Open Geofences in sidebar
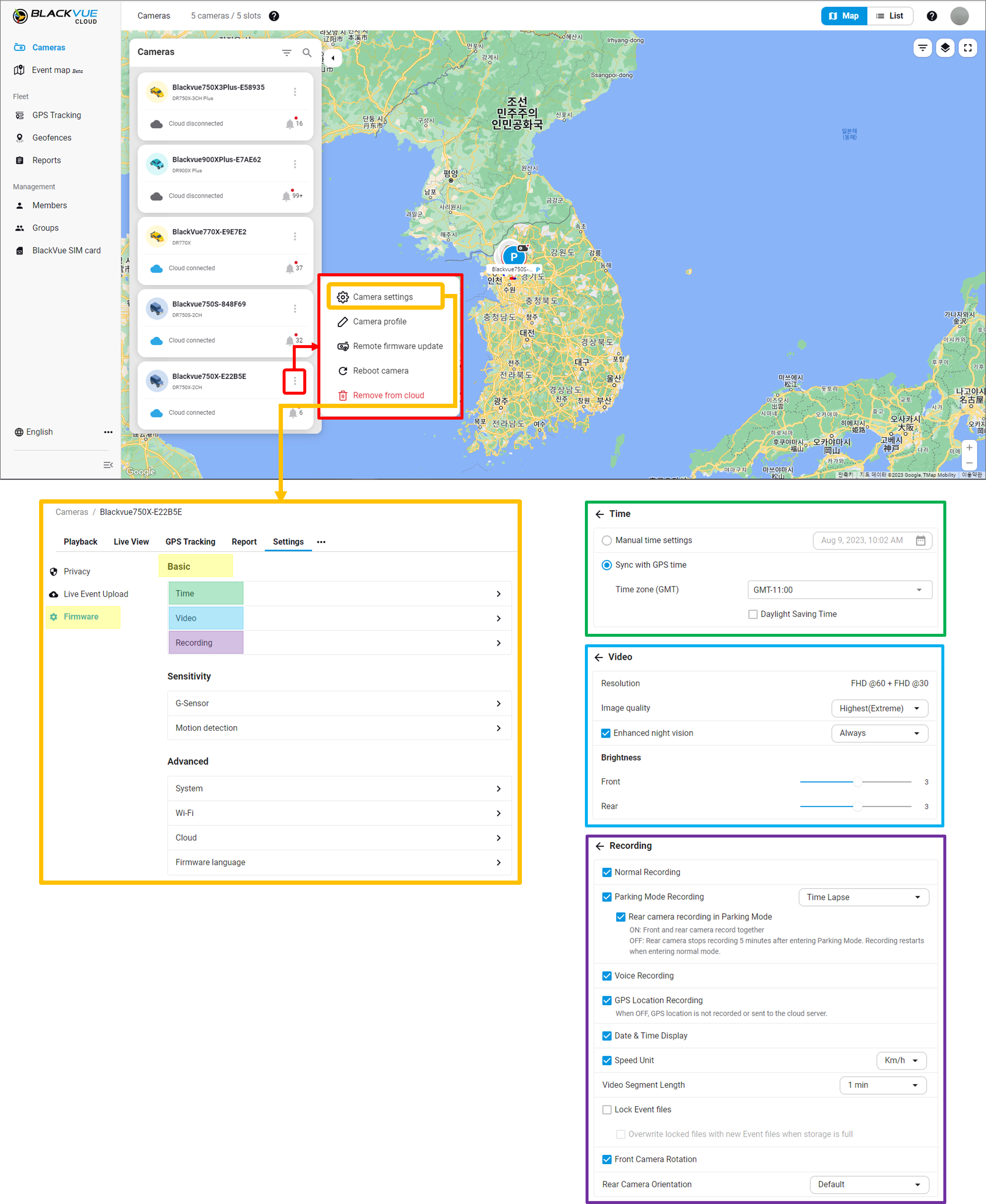The width and height of the screenshot is (986, 1204). [x=52, y=138]
